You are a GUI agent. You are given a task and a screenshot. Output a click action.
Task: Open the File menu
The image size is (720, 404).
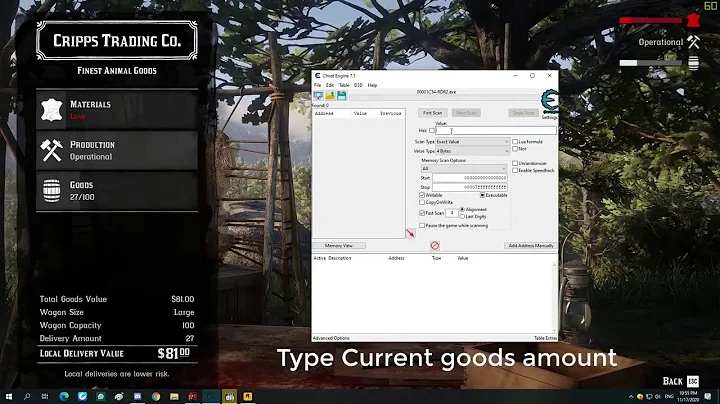(317, 85)
